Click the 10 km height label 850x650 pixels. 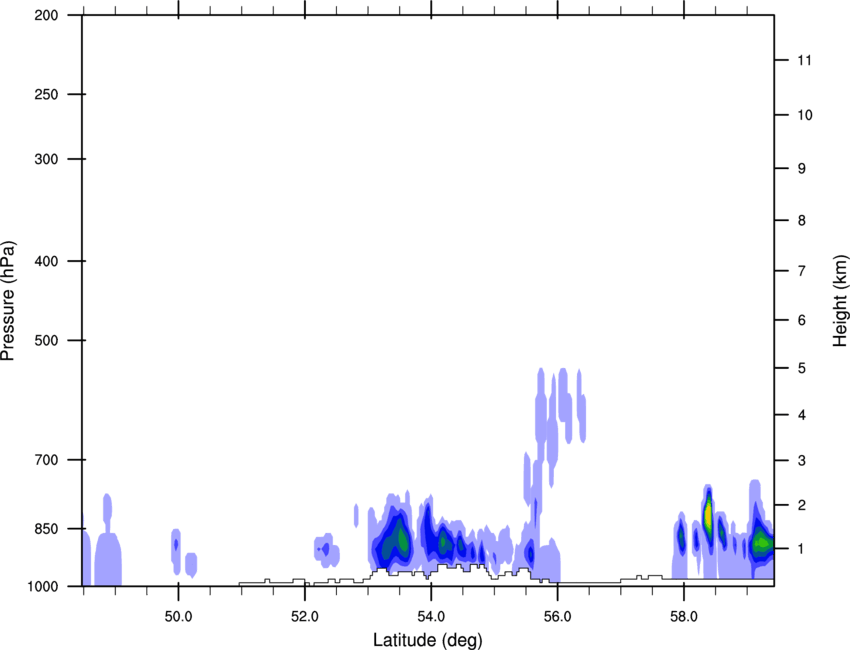pyautogui.click(x=805, y=115)
